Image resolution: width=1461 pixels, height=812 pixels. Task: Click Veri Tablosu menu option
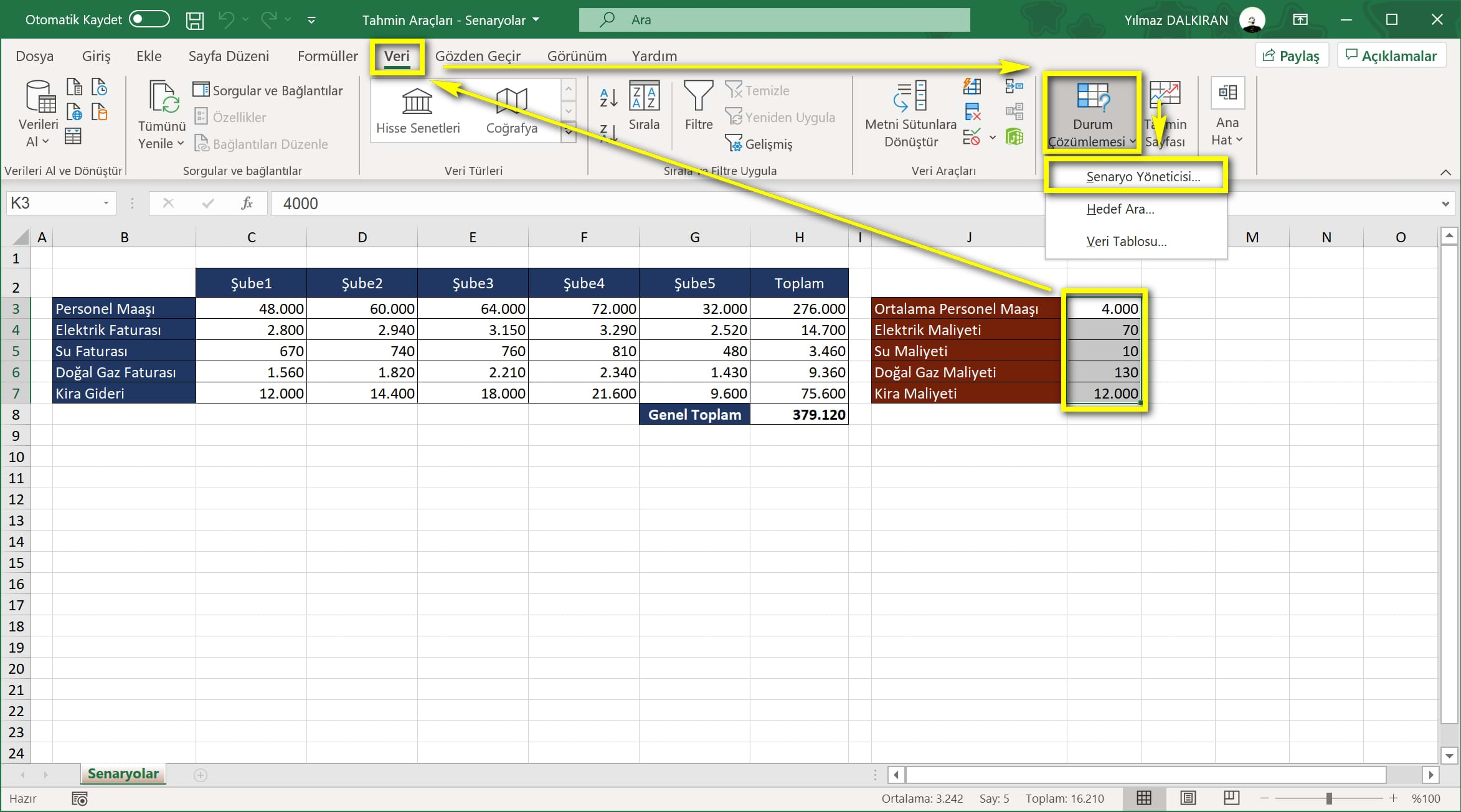[x=1127, y=240]
